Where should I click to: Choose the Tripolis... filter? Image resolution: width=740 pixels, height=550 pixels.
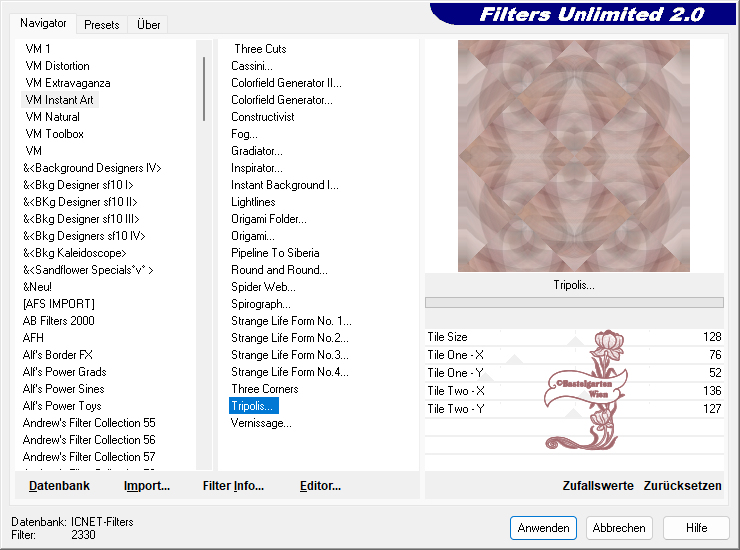253,406
